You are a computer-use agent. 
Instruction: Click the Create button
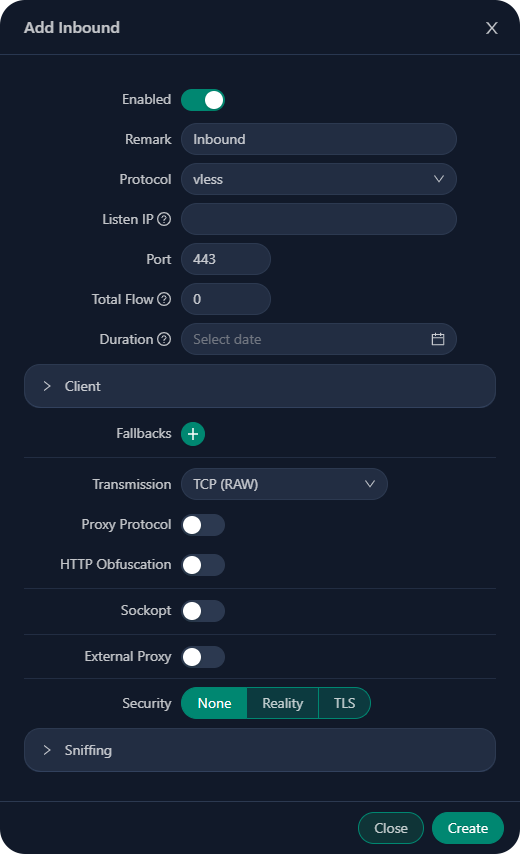[x=468, y=828]
